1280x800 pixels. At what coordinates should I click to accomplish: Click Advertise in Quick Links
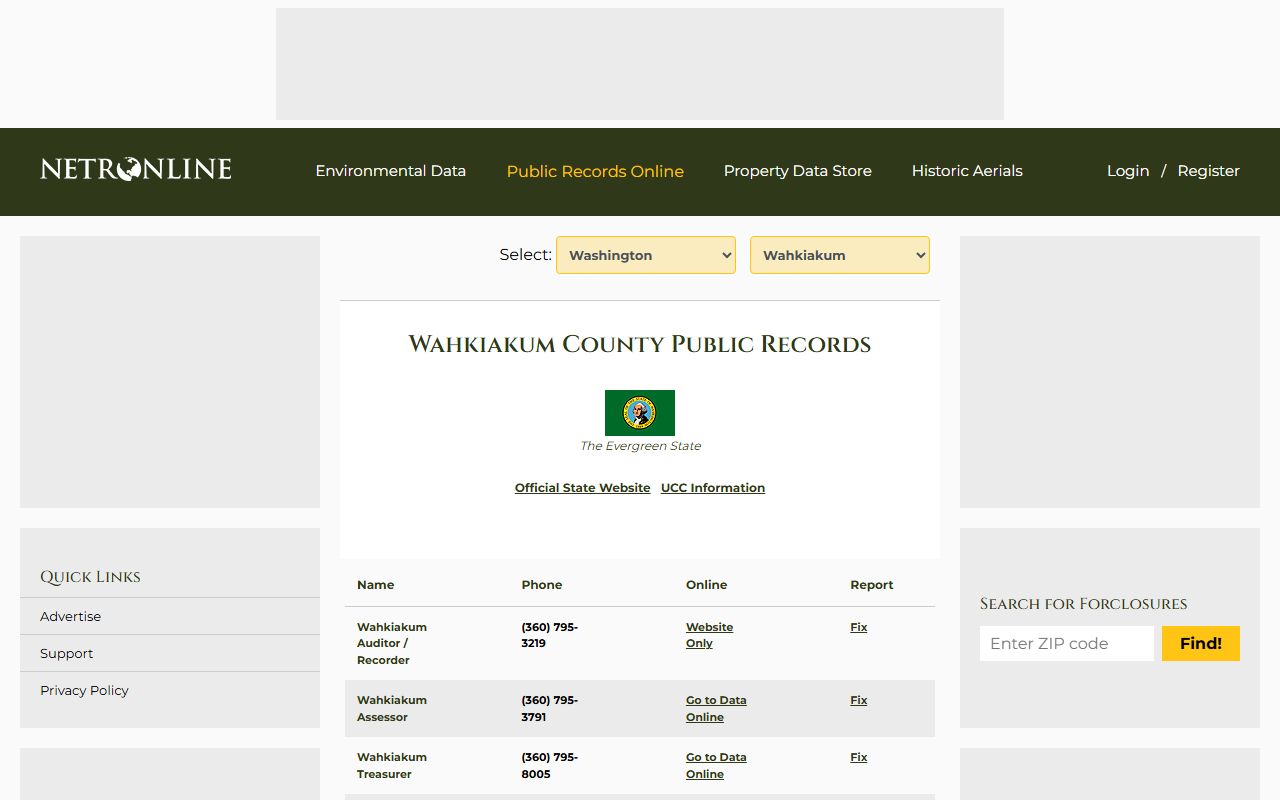(70, 616)
